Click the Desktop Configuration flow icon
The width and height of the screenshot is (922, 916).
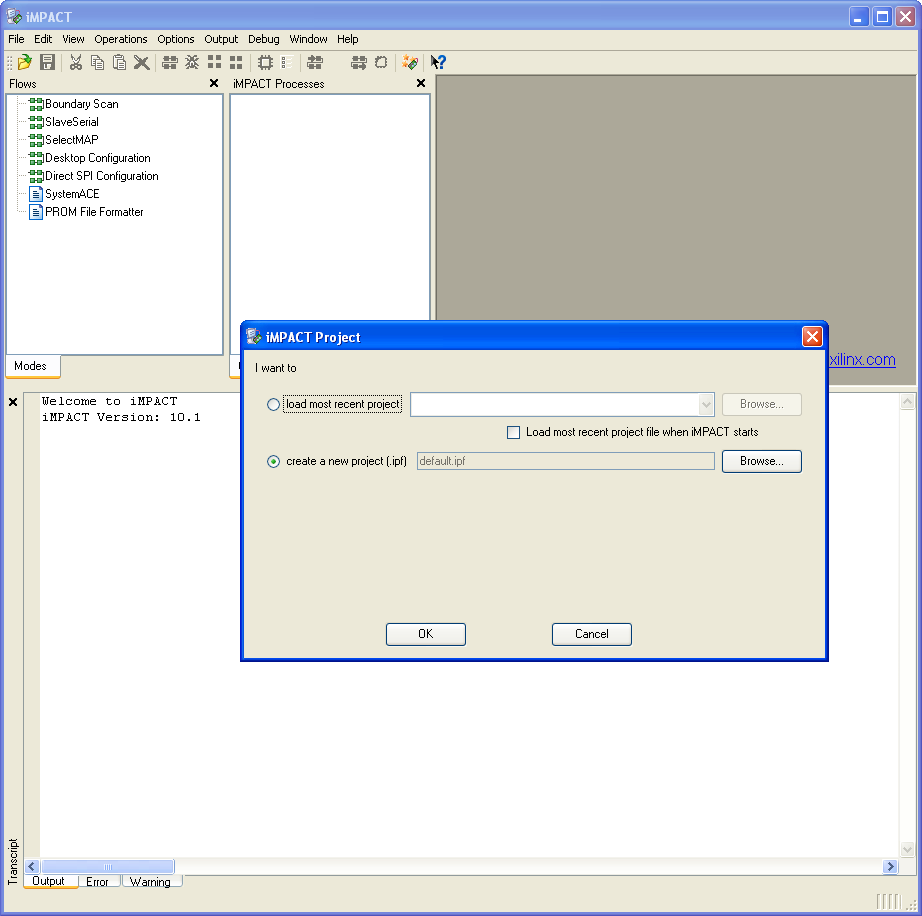click(x=36, y=158)
